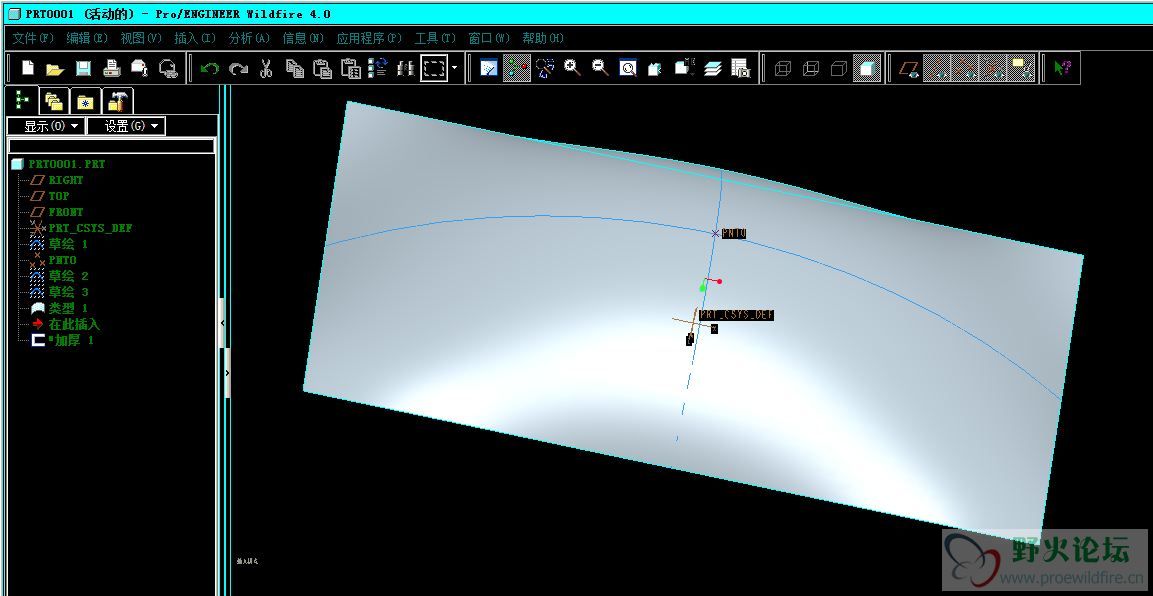Switch to Hidden Line display
1153x596 pixels.
coord(811,68)
